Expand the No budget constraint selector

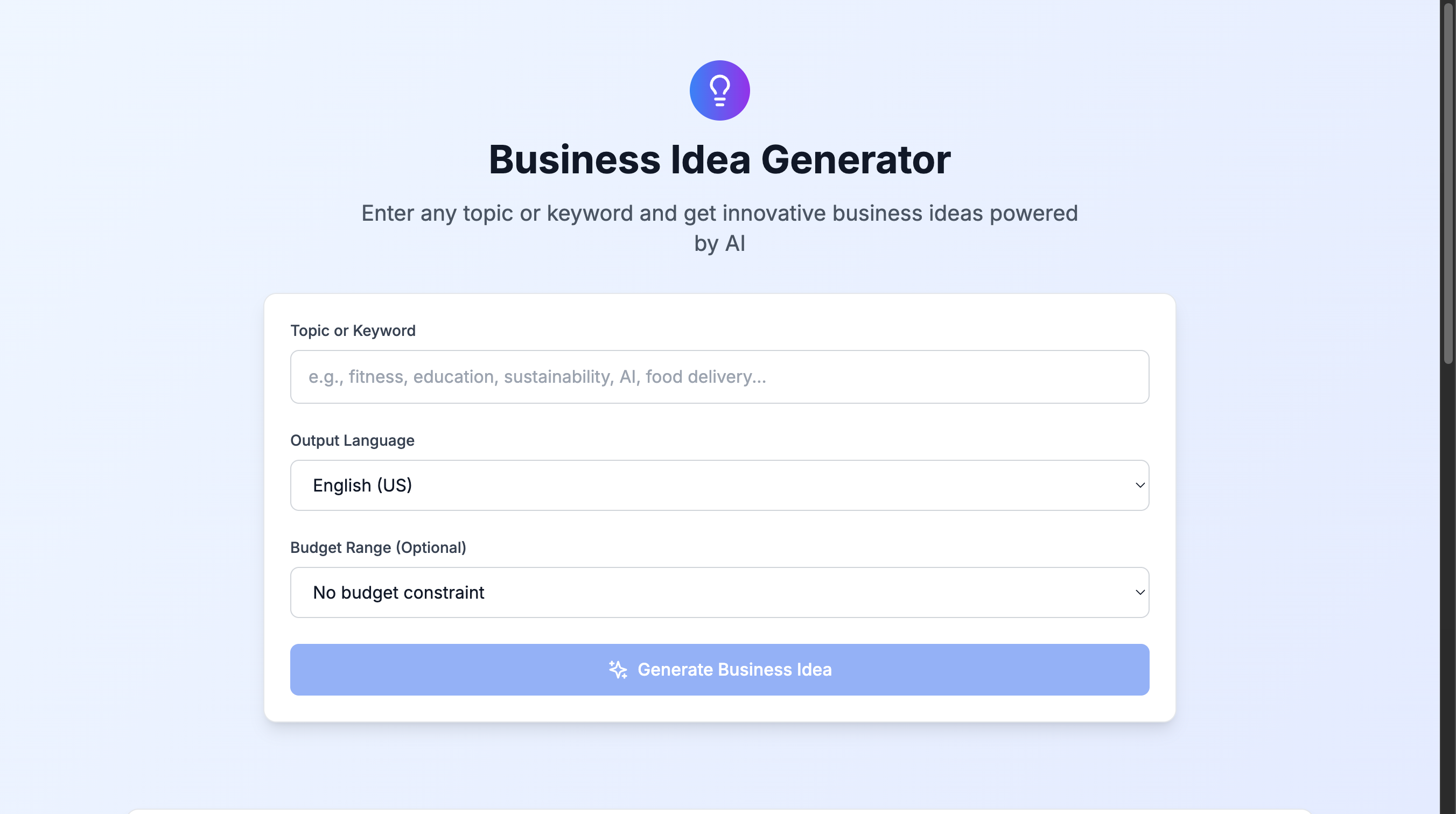click(719, 592)
